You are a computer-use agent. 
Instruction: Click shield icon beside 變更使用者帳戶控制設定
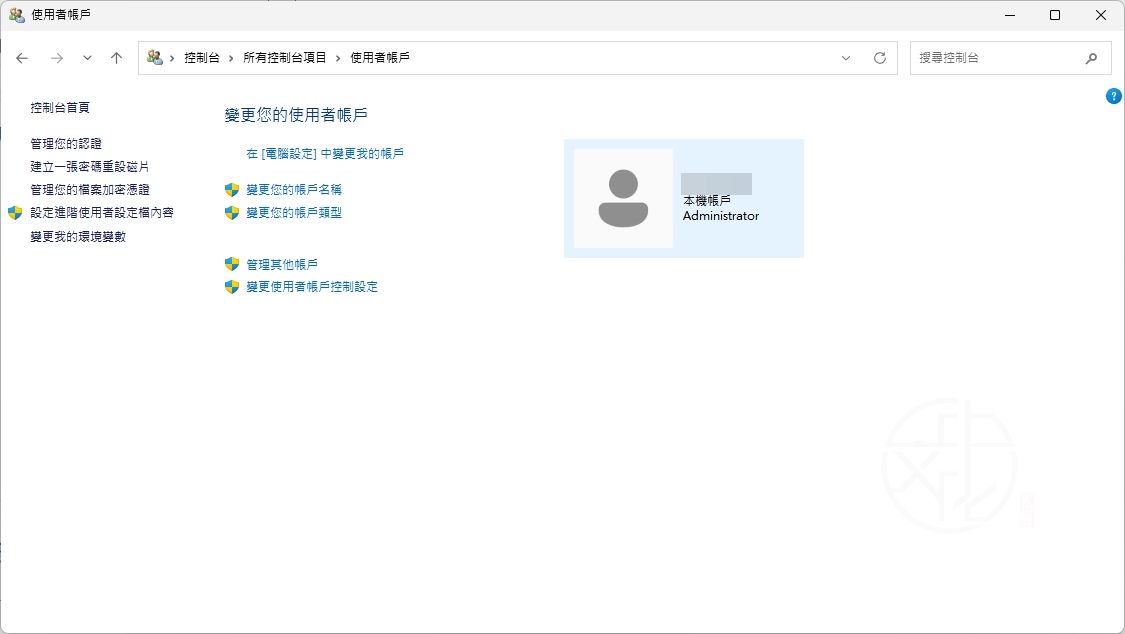tap(232, 287)
